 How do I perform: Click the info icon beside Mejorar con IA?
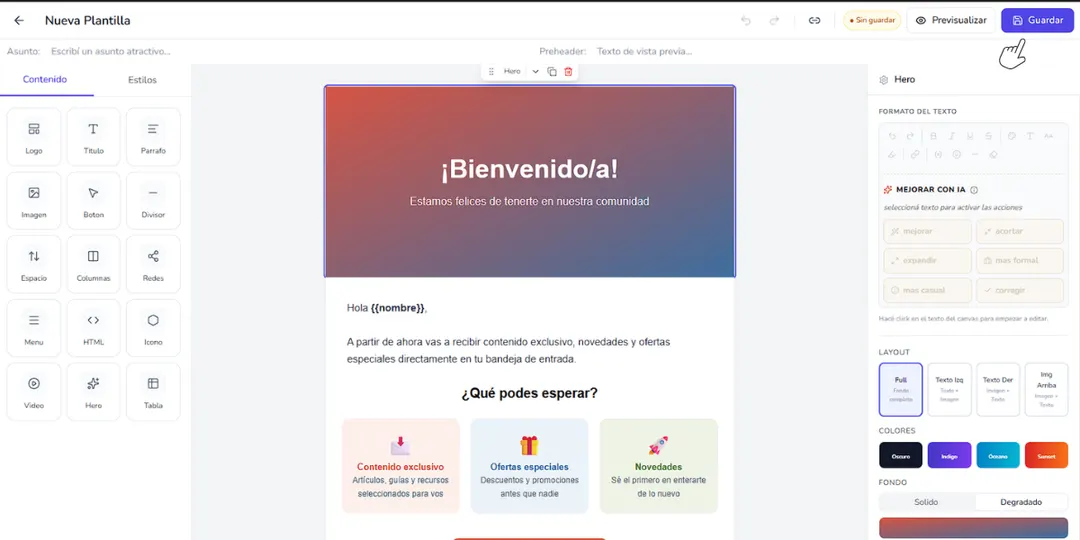coord(974,190)
